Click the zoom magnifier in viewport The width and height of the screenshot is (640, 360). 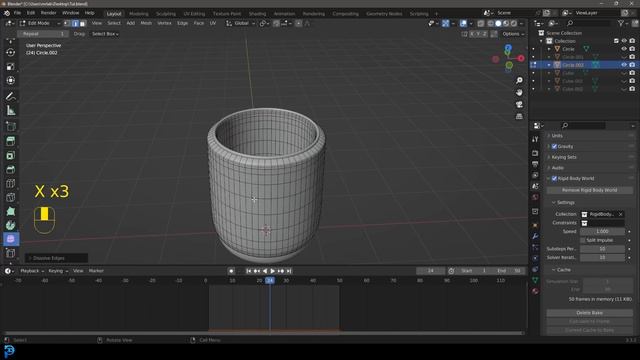(519, 80)
